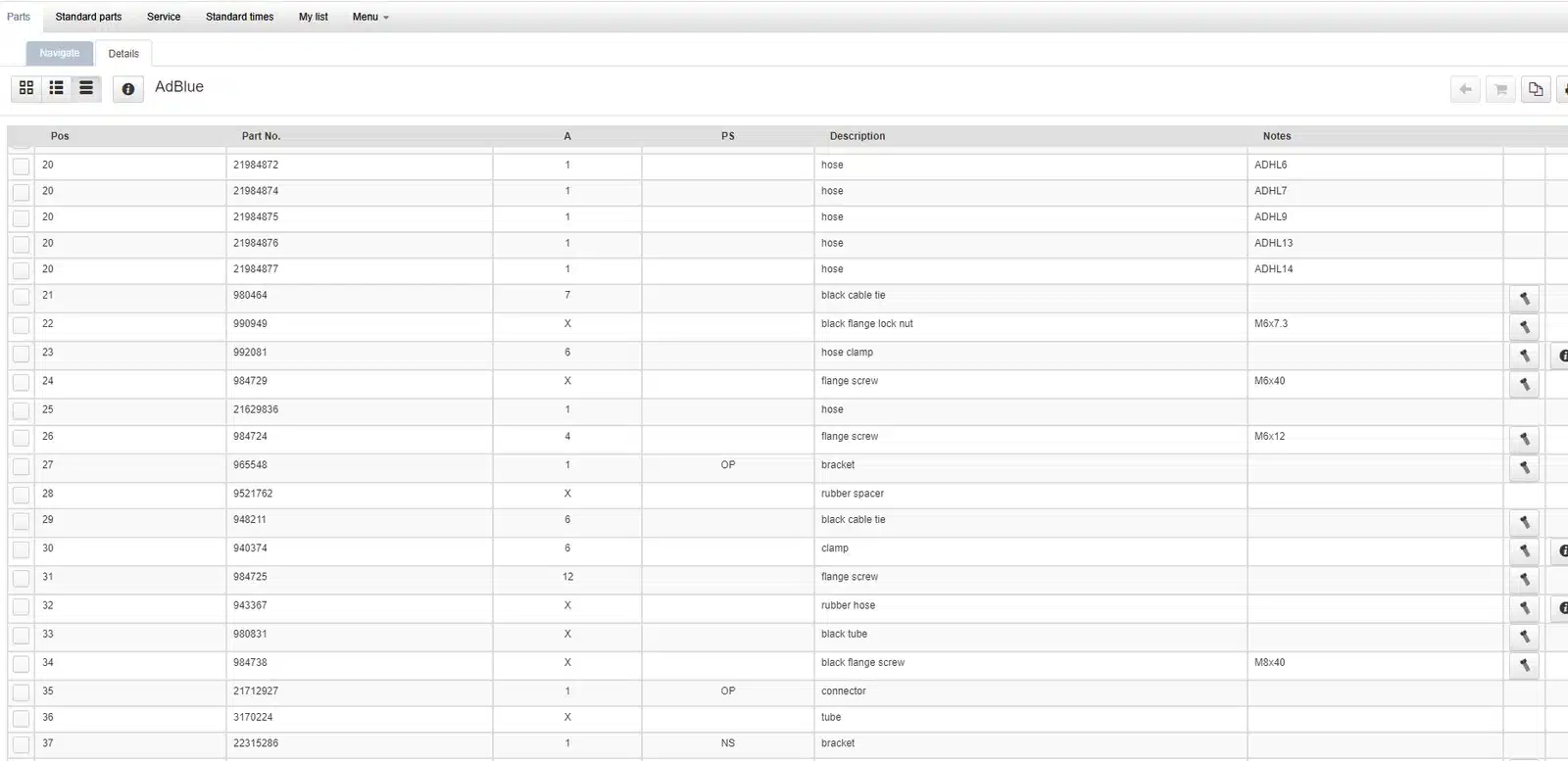Click the shopping cart icon
Screen dimensions: 1568x761
pos(1500,89)
